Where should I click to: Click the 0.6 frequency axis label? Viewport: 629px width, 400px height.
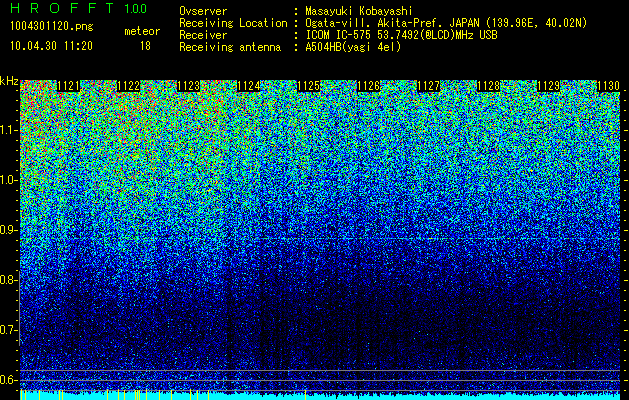[8, 380]
